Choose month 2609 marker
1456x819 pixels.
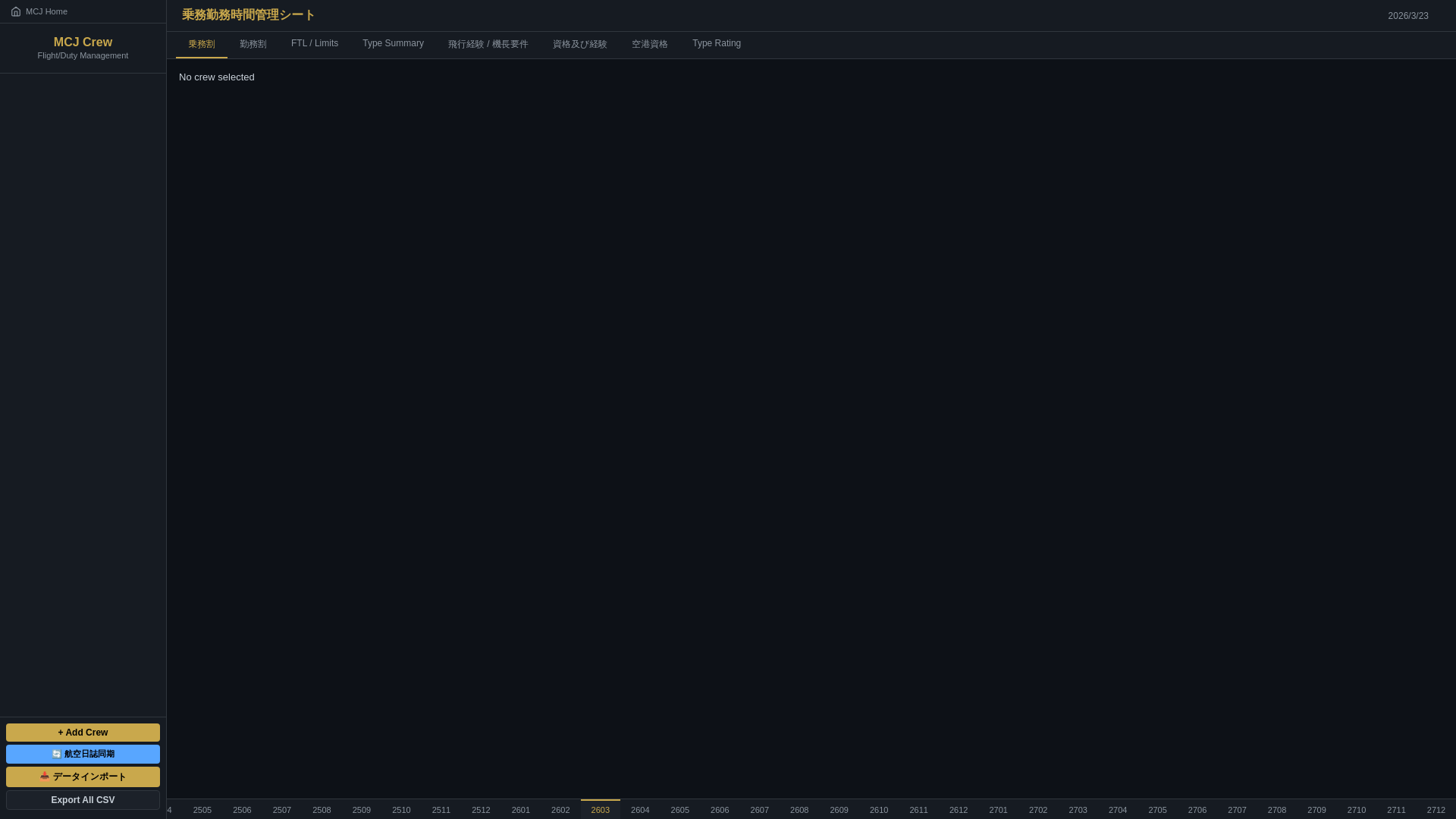(x=839, y=810)
